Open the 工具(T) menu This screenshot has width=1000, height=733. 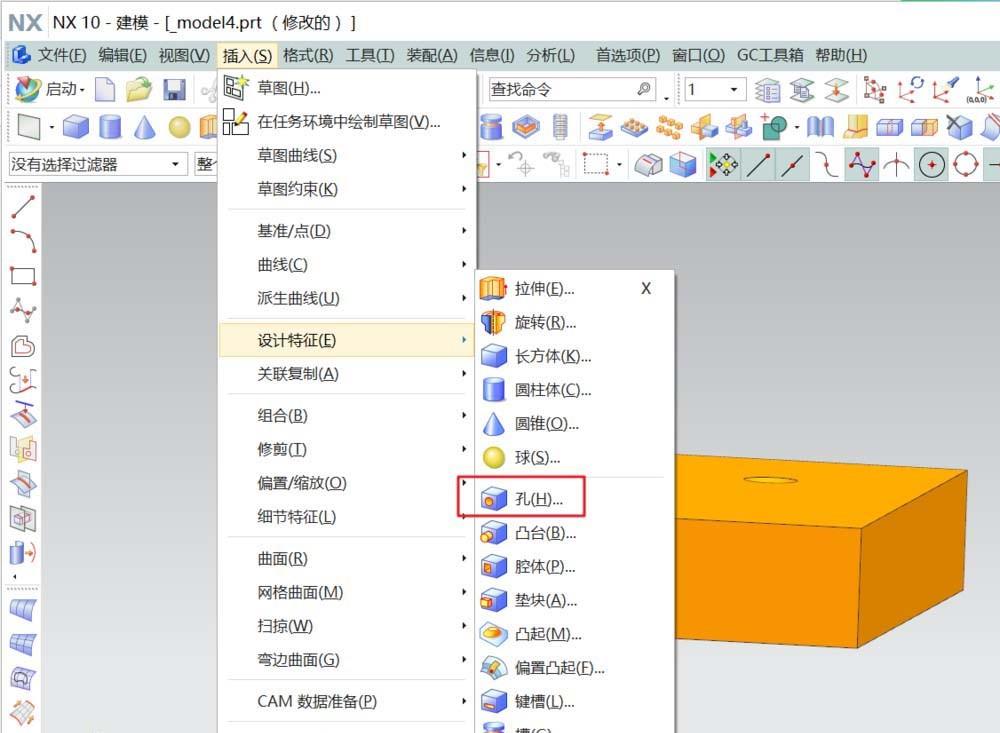coord(369,55)
